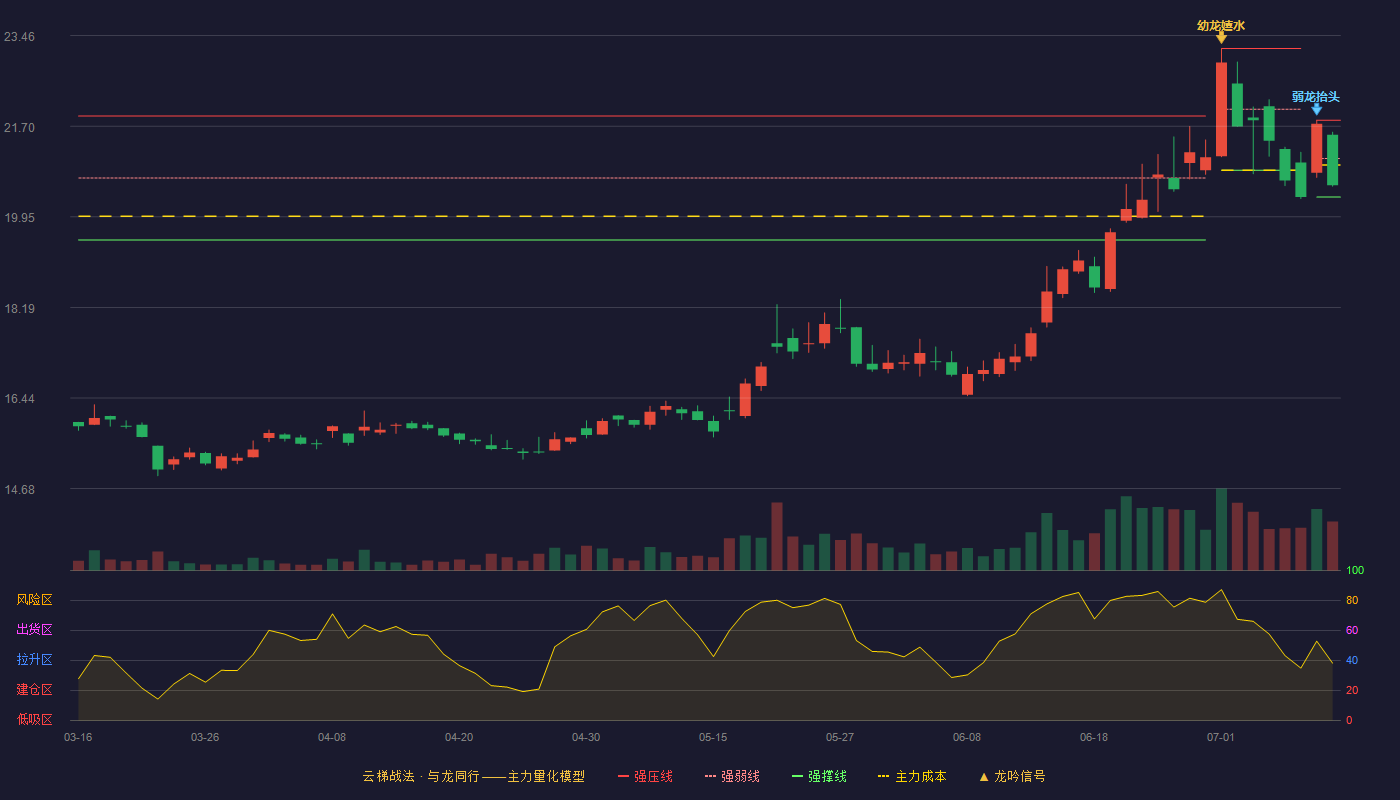Image resolution: width=1400 pixels, height=800 pixels.
Task: Click the 07-01 date label
Action: (1221, 737)
